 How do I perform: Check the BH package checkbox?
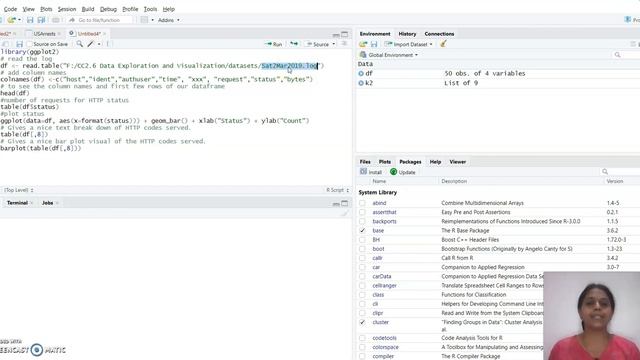pyautogui.click(x=362, y=240)
